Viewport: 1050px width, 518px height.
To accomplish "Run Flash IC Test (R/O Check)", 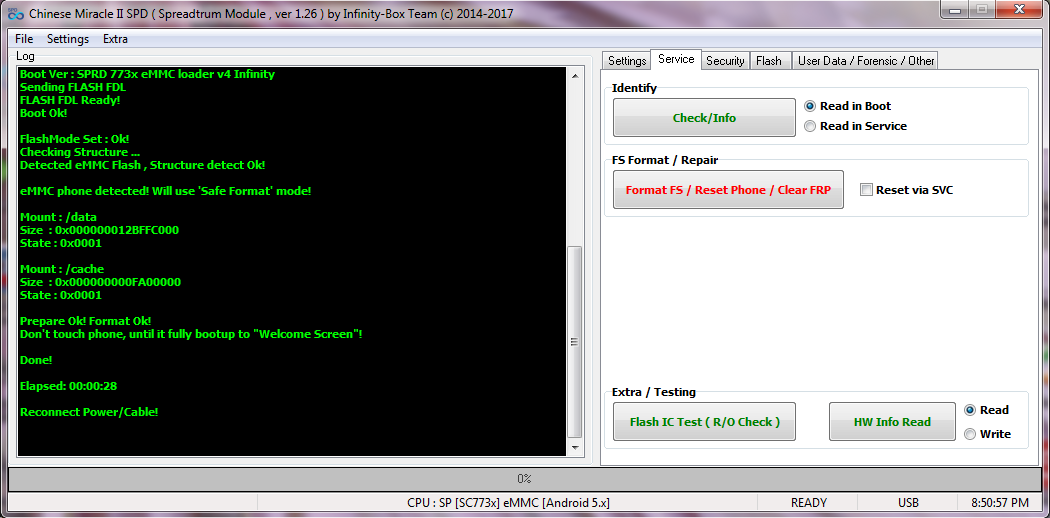I will [x=704, y=422].
